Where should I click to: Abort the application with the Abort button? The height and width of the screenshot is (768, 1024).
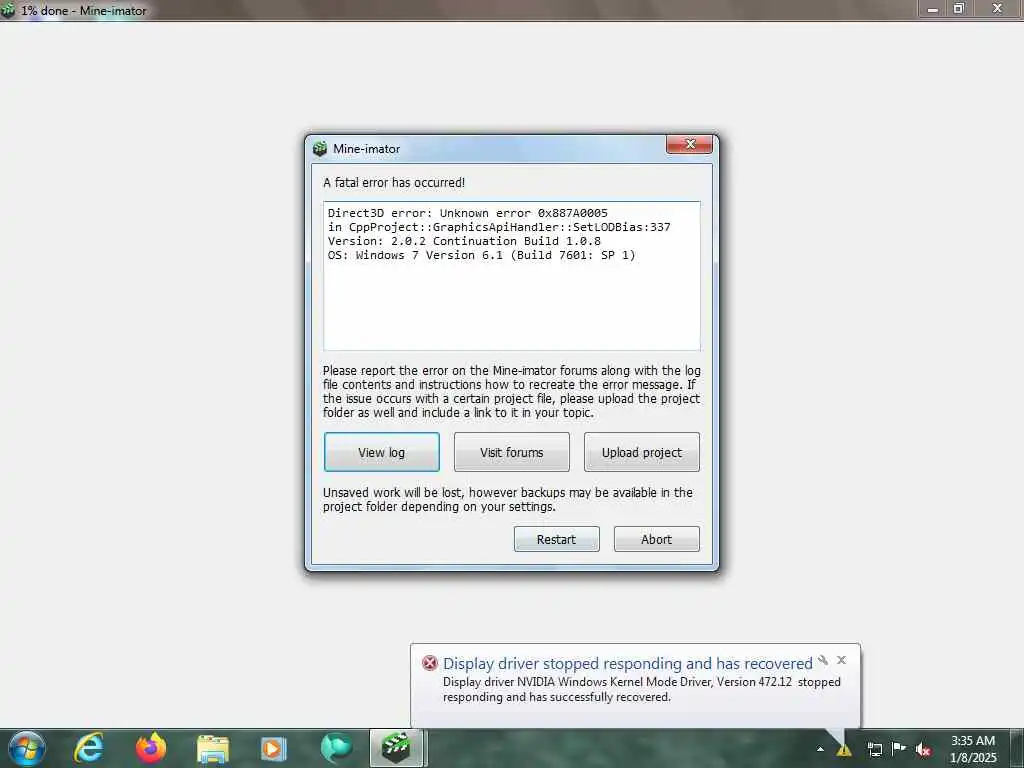656,539
